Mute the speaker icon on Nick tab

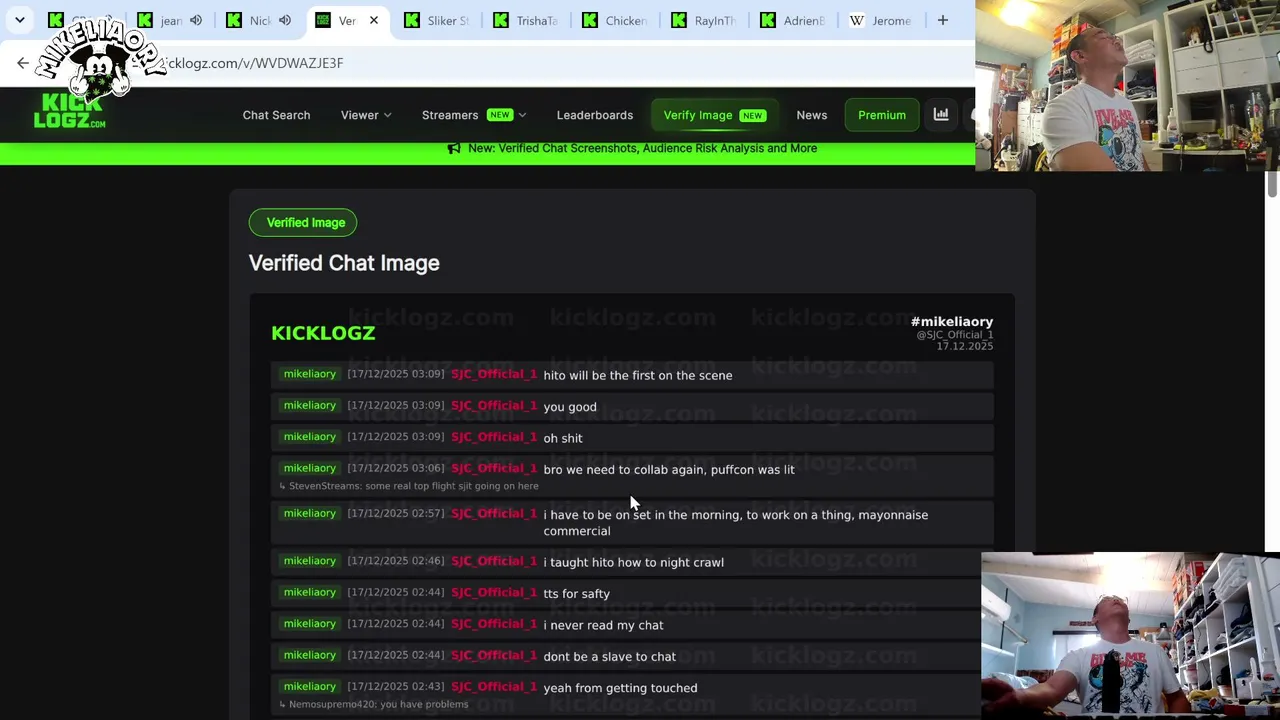285,20
